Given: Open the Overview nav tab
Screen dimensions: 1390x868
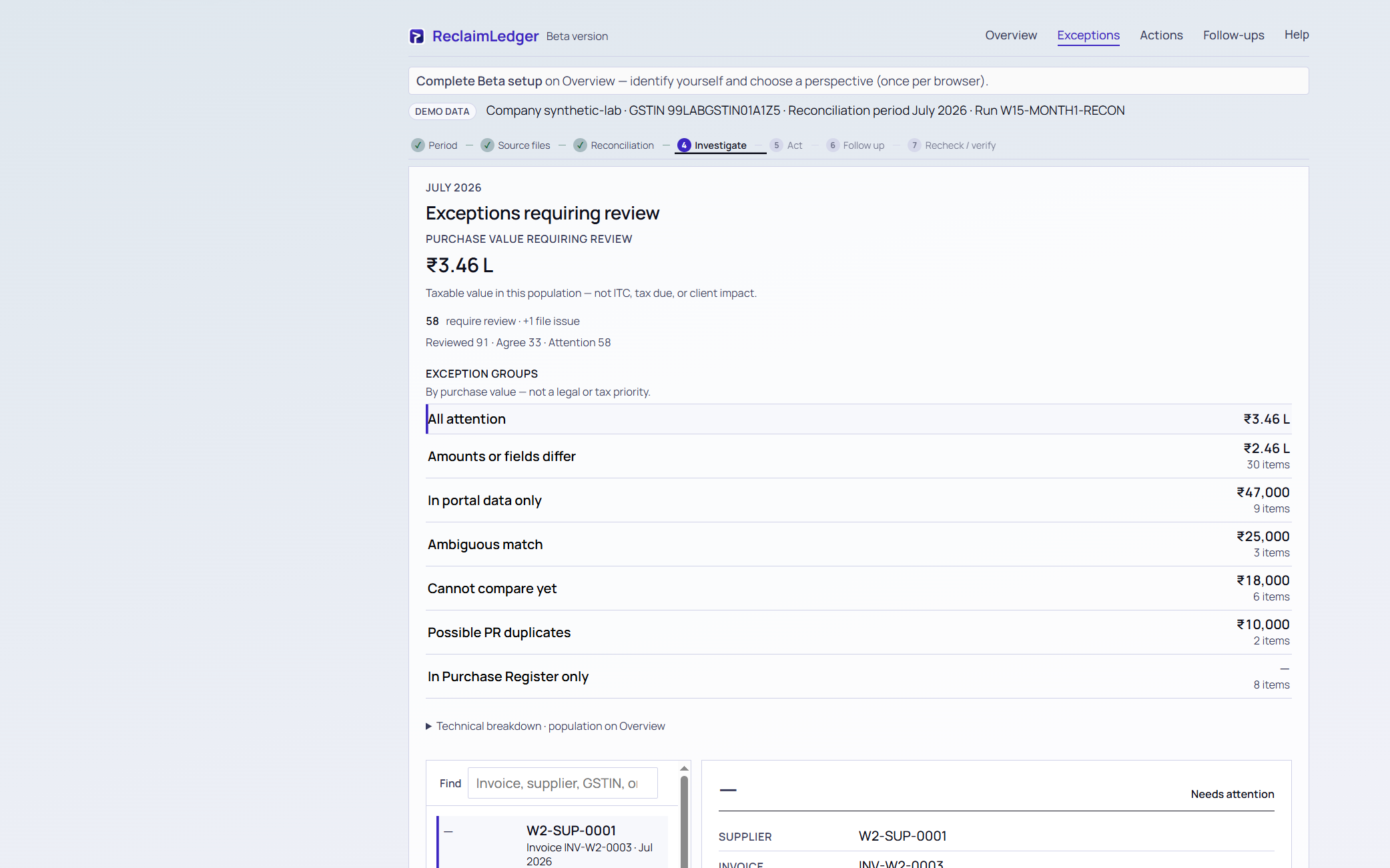Looking at the screenshot, I should tap(1011, 35).
